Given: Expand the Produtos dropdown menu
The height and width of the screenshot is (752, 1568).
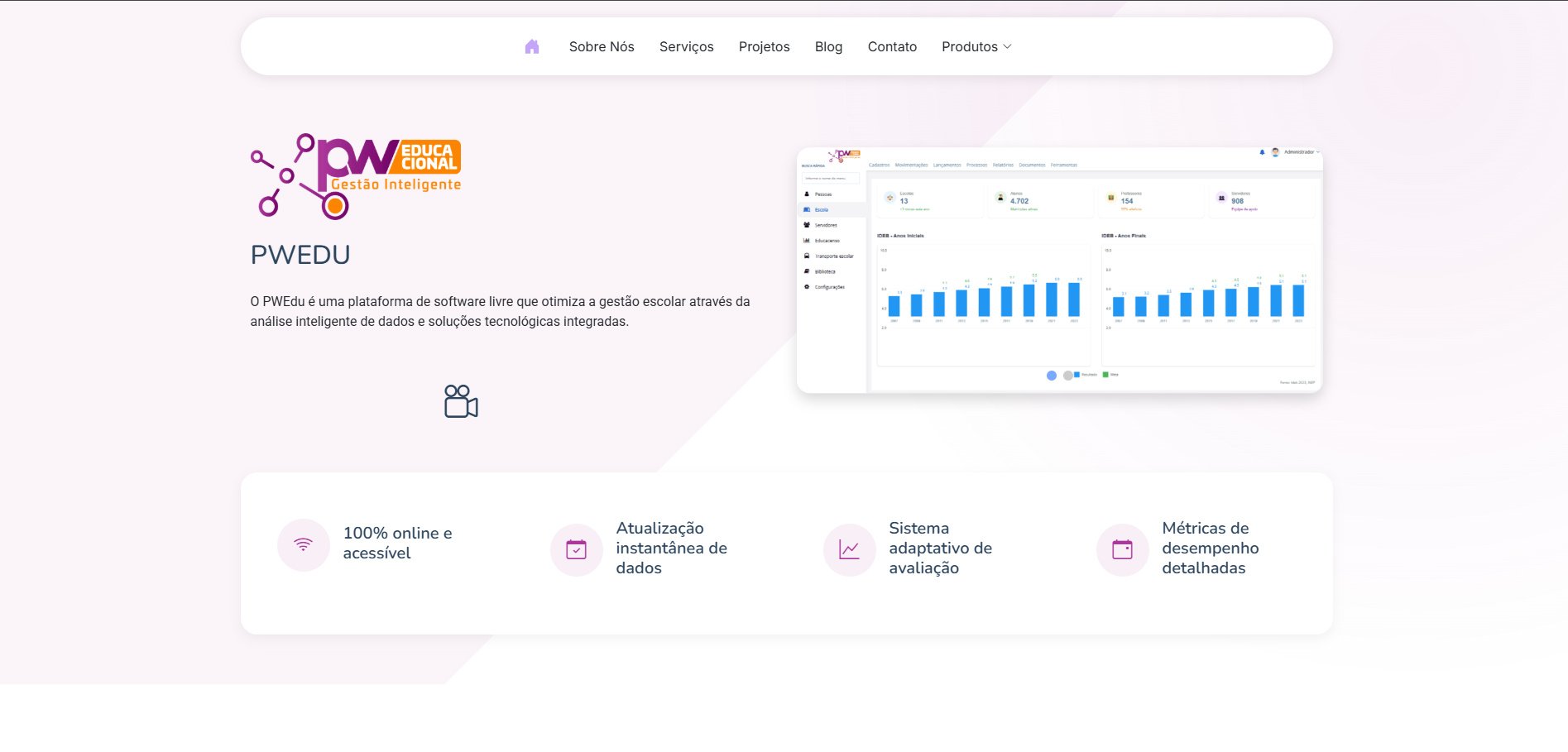Looking at the screenshot, I should tap(976, 47).
